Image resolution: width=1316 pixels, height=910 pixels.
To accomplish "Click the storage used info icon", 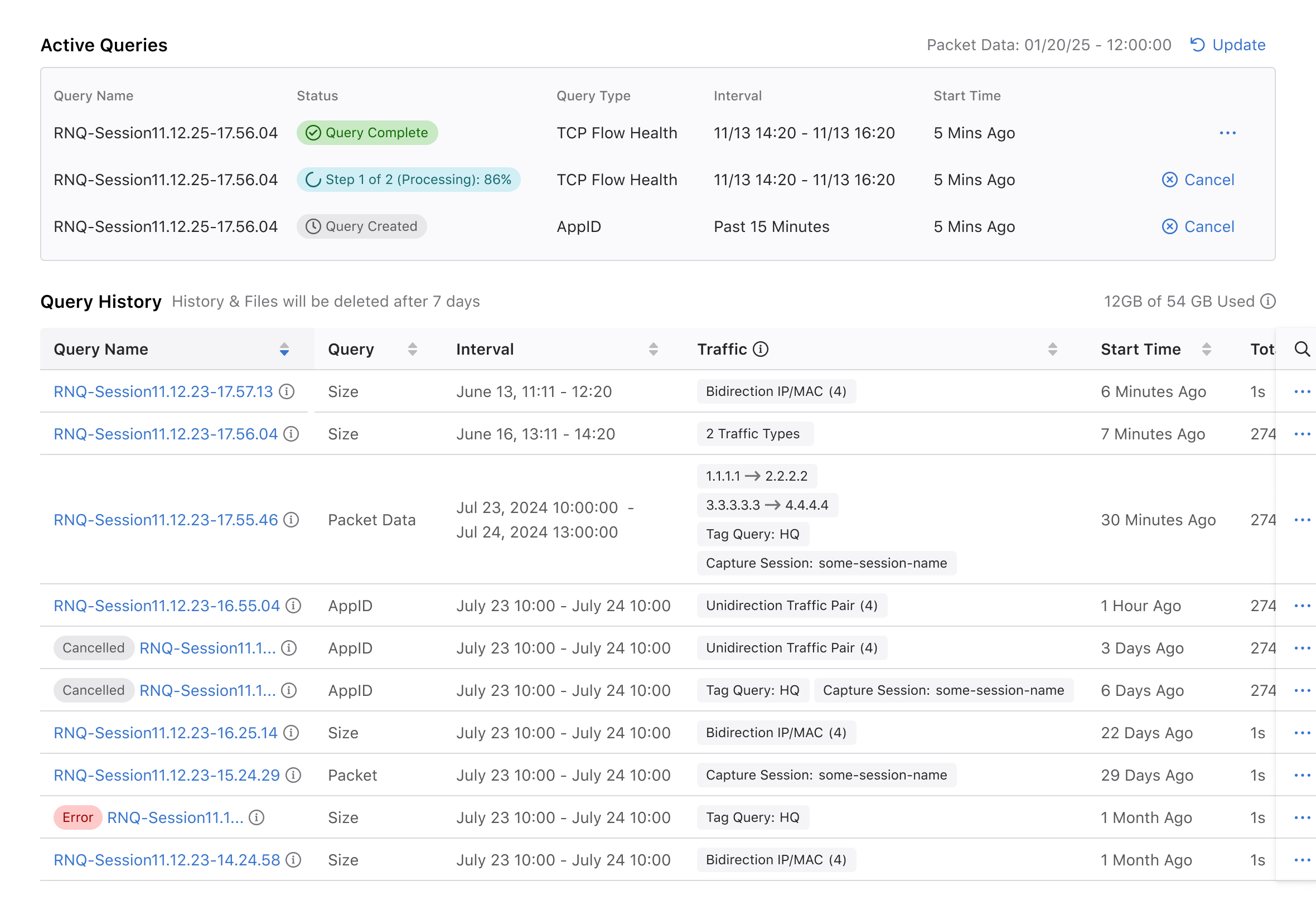I will pyautogui.click(x=1267, y=301).
